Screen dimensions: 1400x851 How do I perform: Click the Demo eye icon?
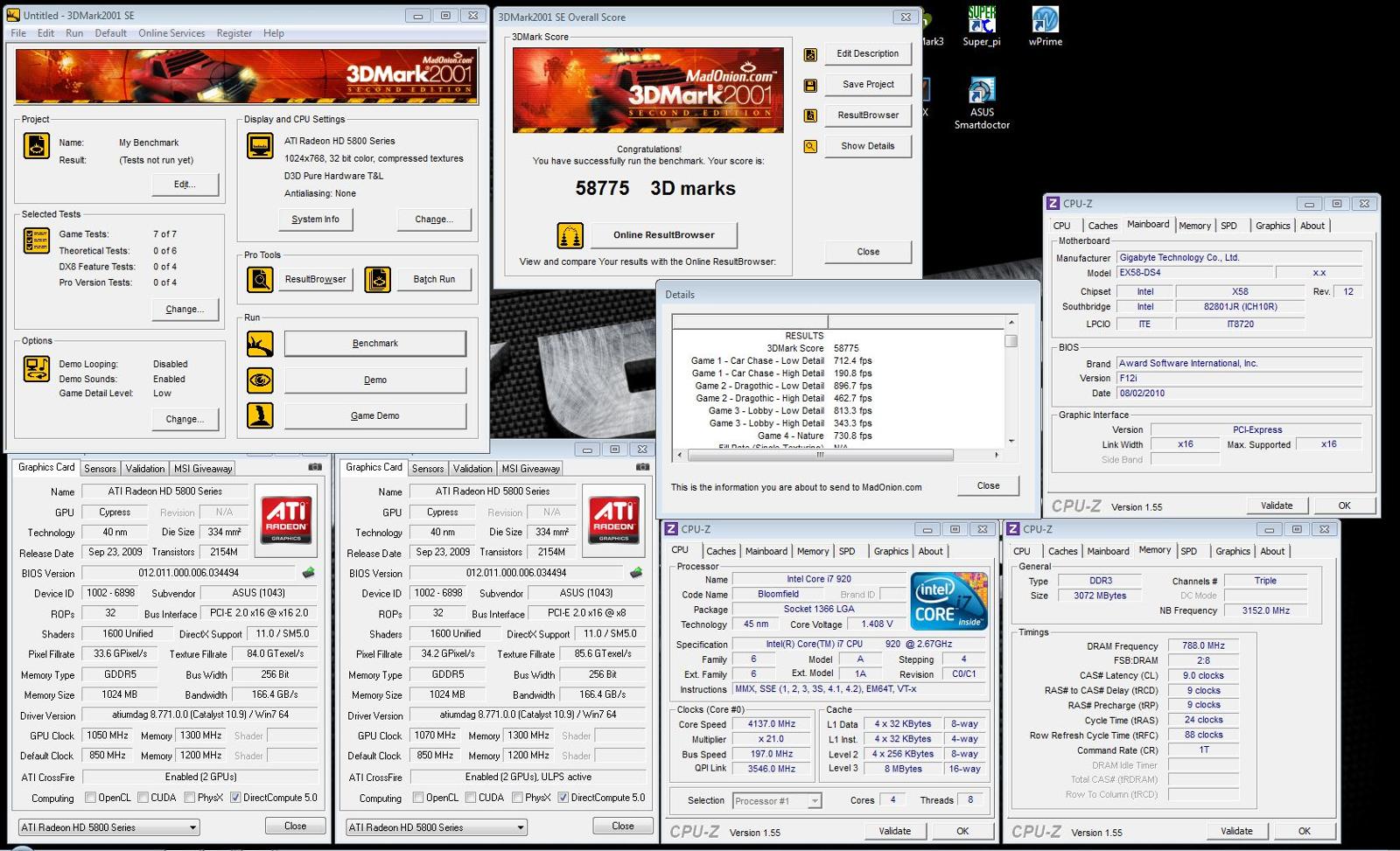click(260, 380)
